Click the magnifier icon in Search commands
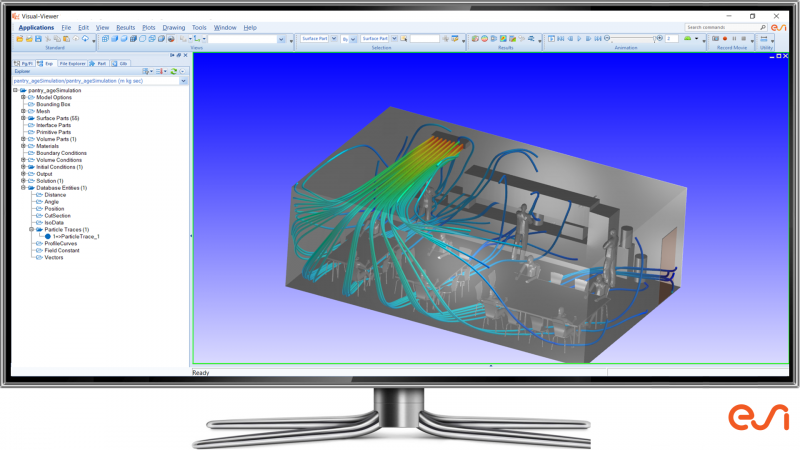The image size is (800, 450). point(763,28)
